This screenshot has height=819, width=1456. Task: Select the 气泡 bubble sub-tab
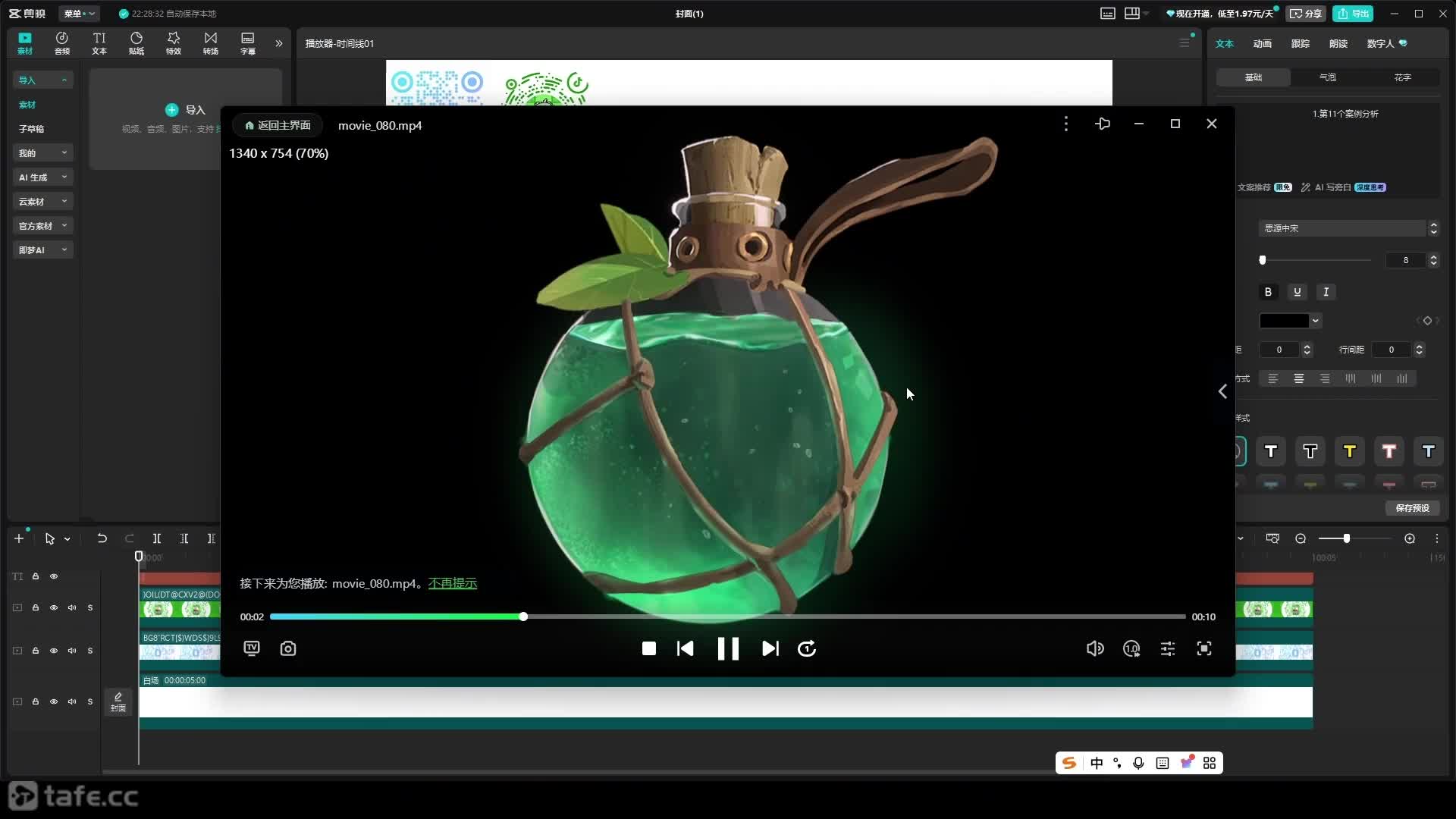(1328, 77)
